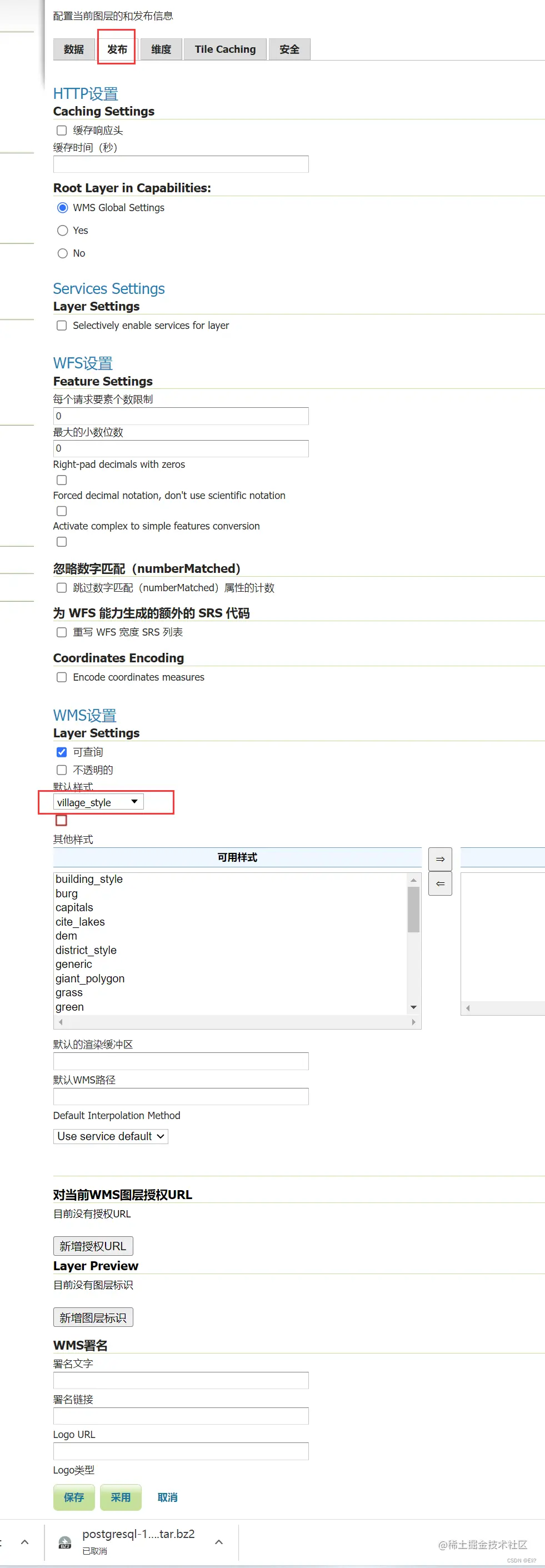545x1568 pixels.
Task: Open the Tile Caching tab
Action: point(224,49)
